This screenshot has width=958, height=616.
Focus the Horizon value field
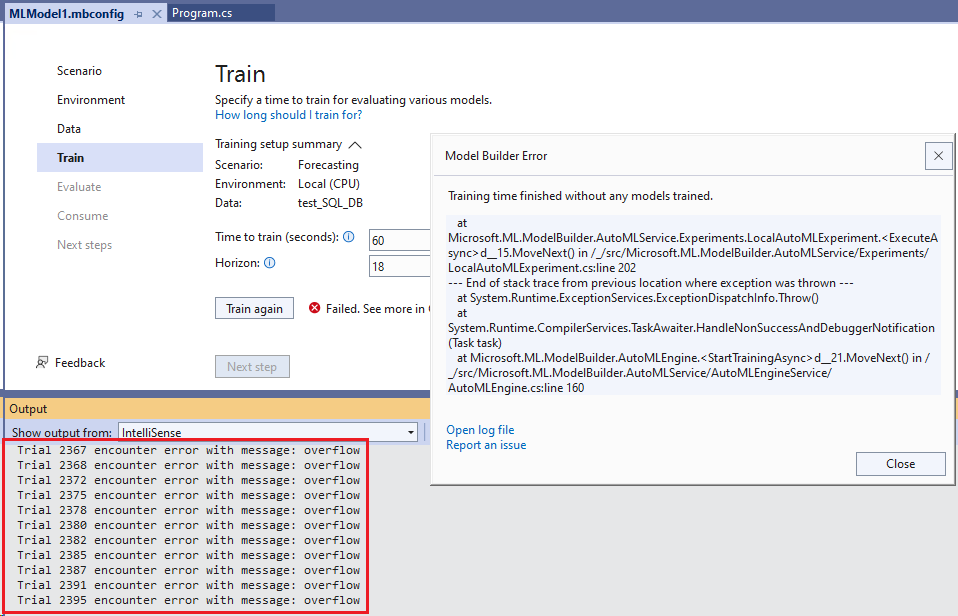coord(400,266)
